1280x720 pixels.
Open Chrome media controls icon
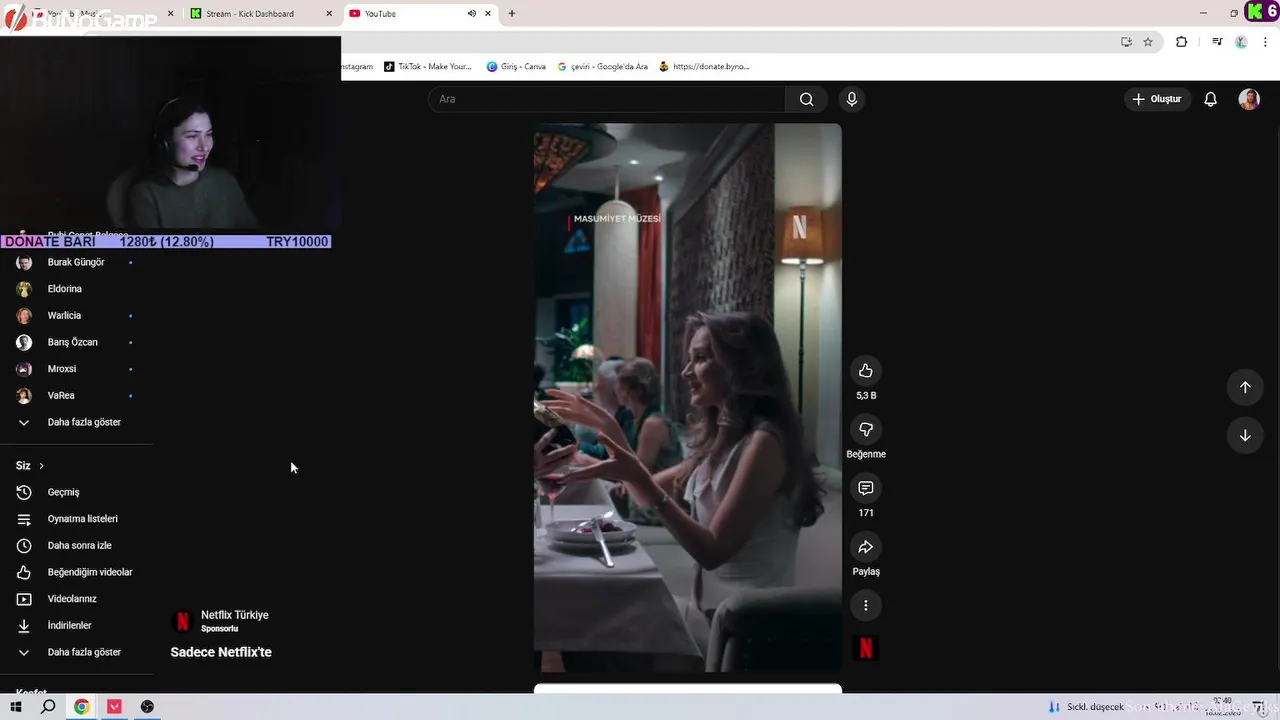tap(1217, 42)
